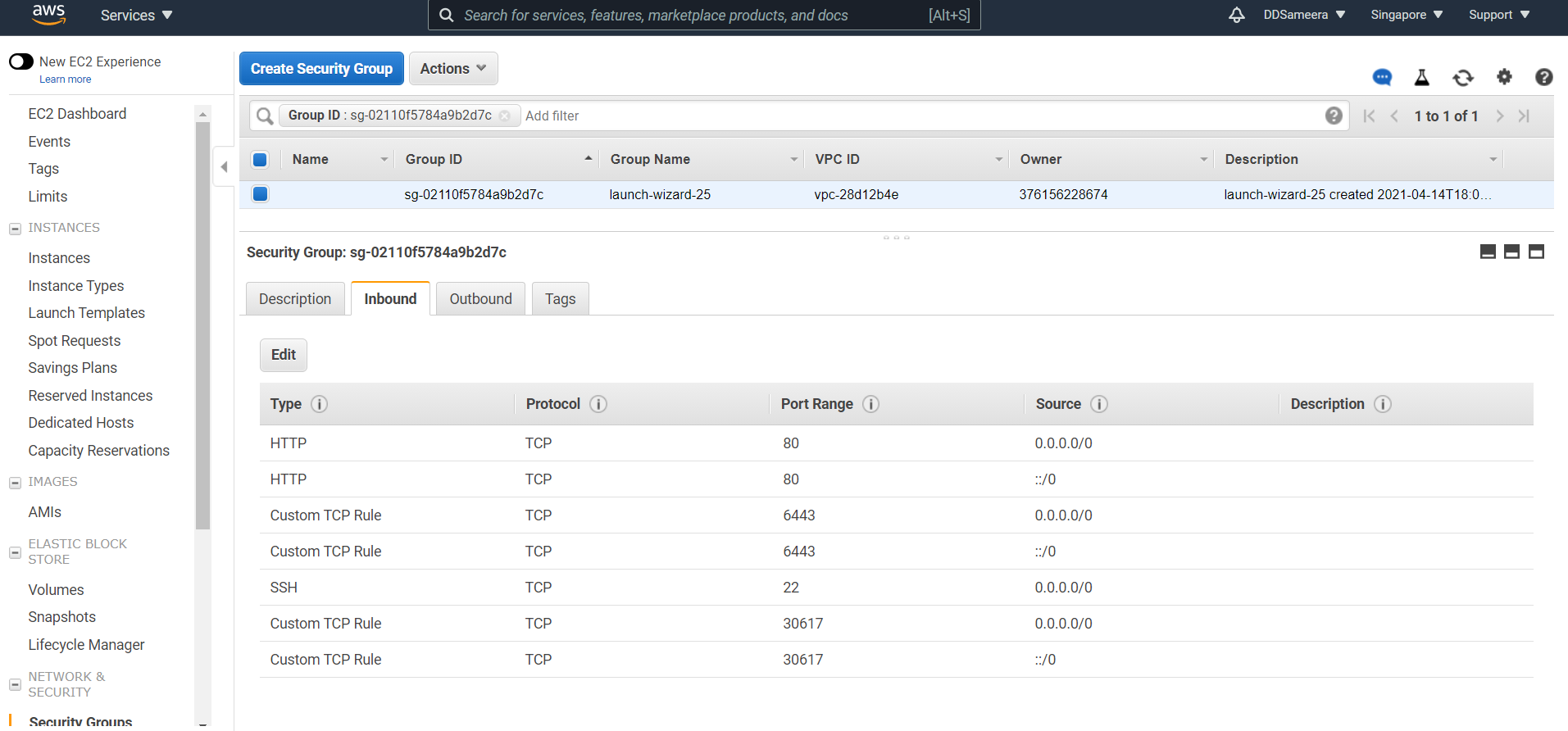This screenshot has height=731, width=1568.
Task: Open Lifecycle Manager in sidebar
Action: 86,645
